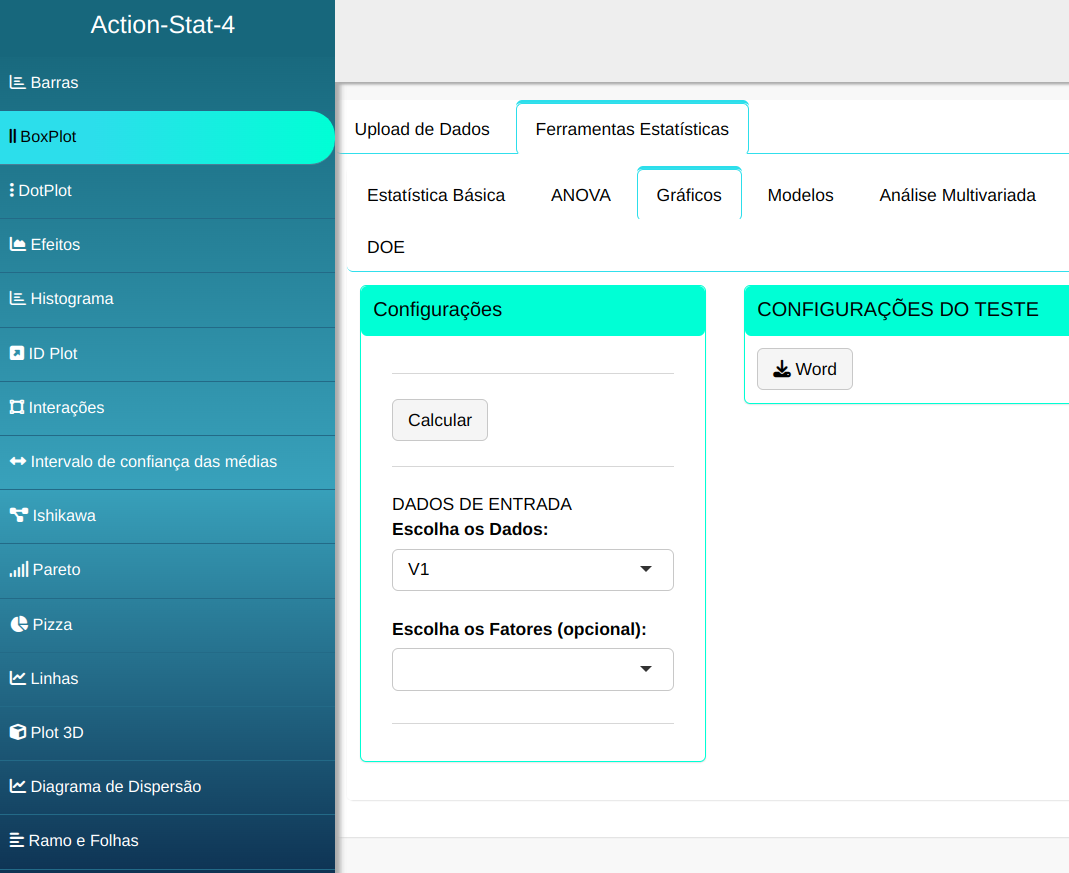Image resolution: width=1069 pixels, height=873 pixels.
Task: Select the DotPlot sidebar icon
Action: coord(11,190)
